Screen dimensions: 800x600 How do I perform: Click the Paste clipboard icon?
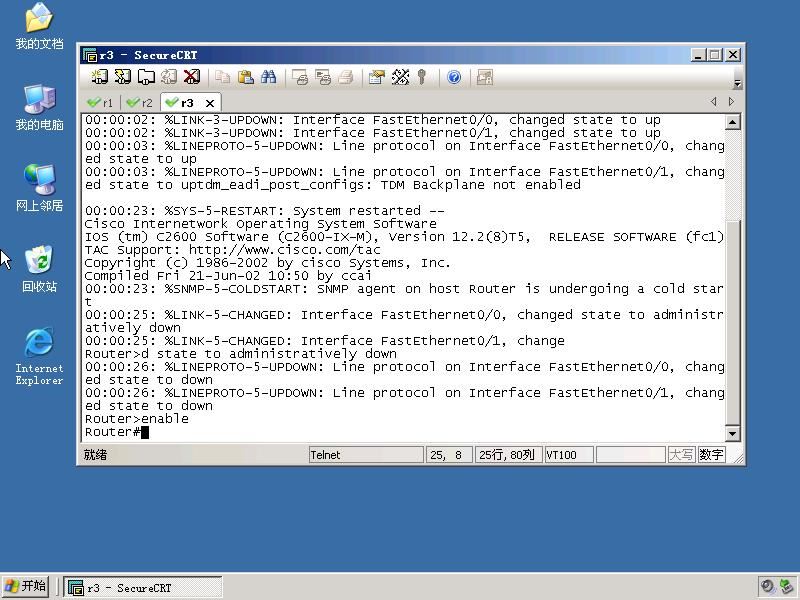click(x=246, y=77)
